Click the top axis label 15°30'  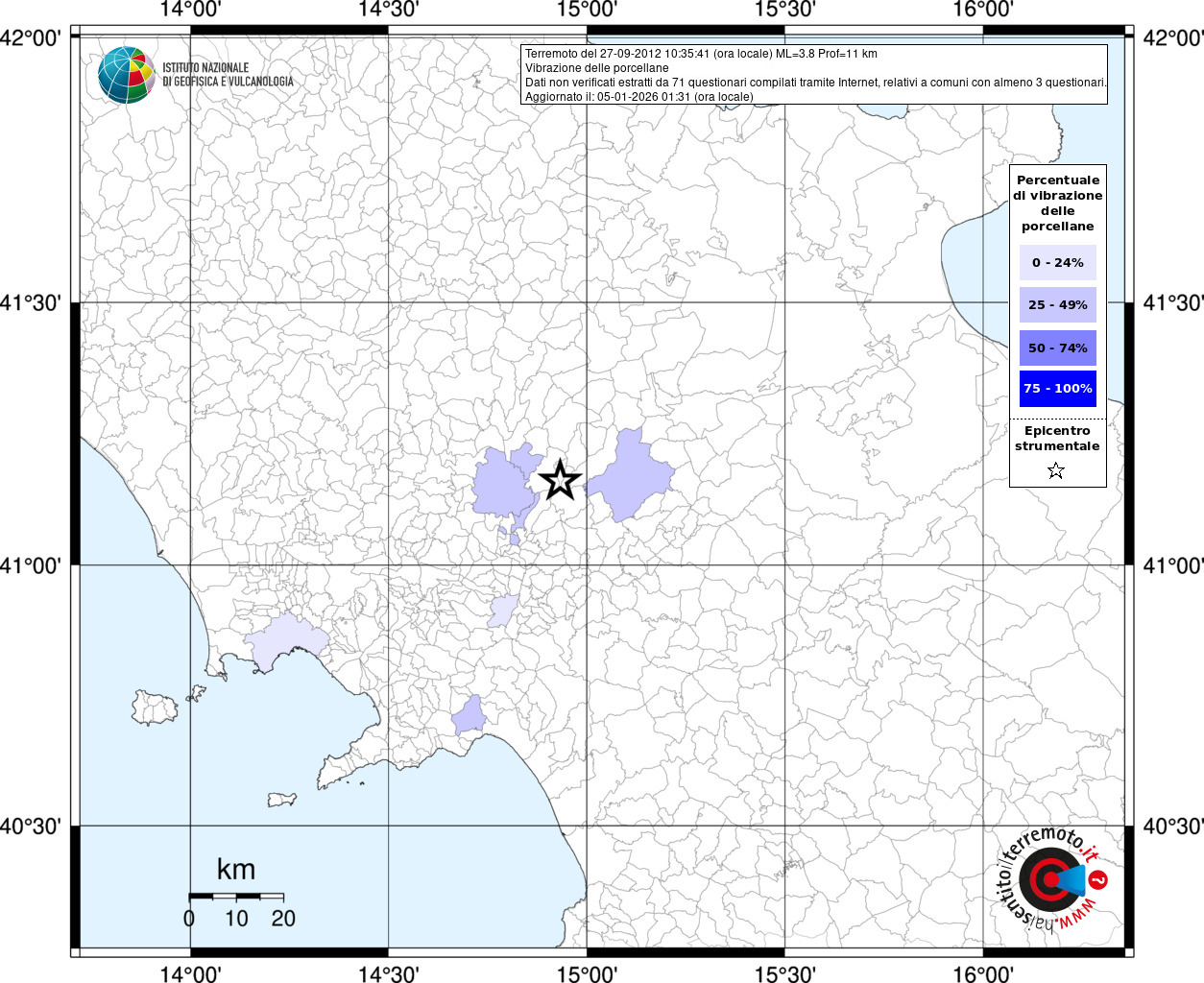784,10
